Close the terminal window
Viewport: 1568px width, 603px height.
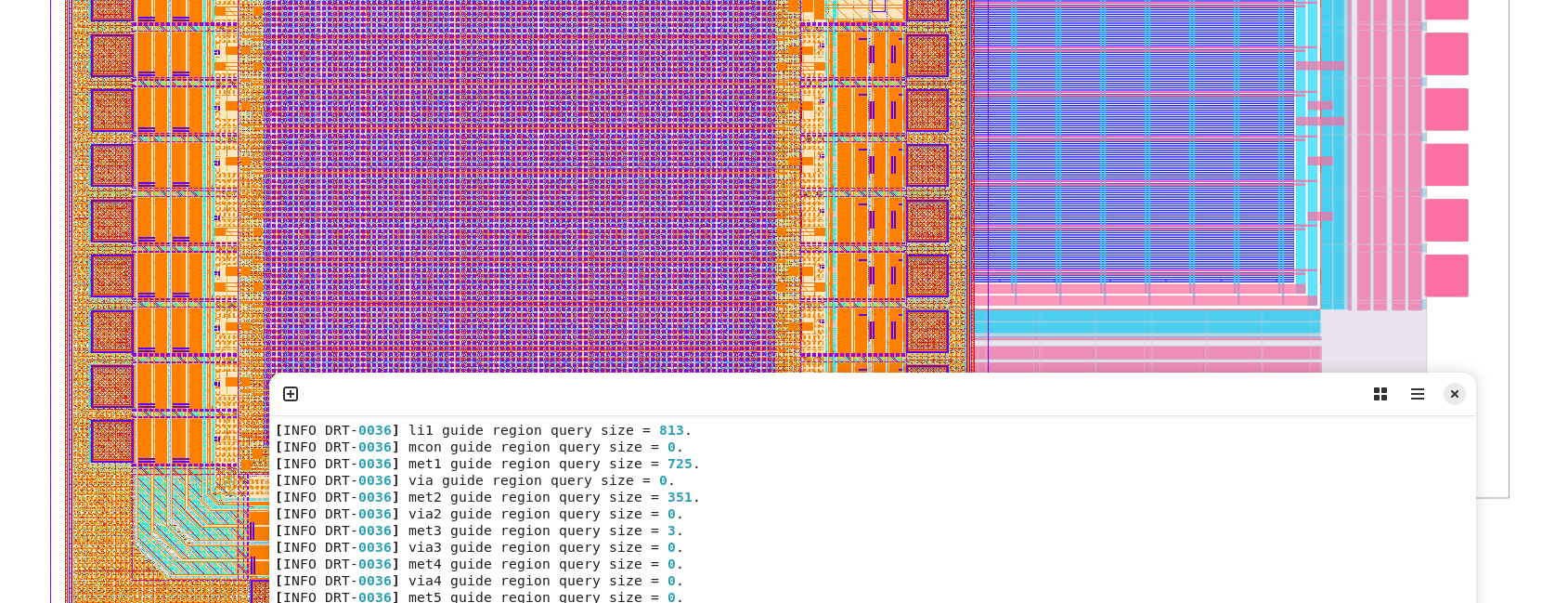[1454, 394]
